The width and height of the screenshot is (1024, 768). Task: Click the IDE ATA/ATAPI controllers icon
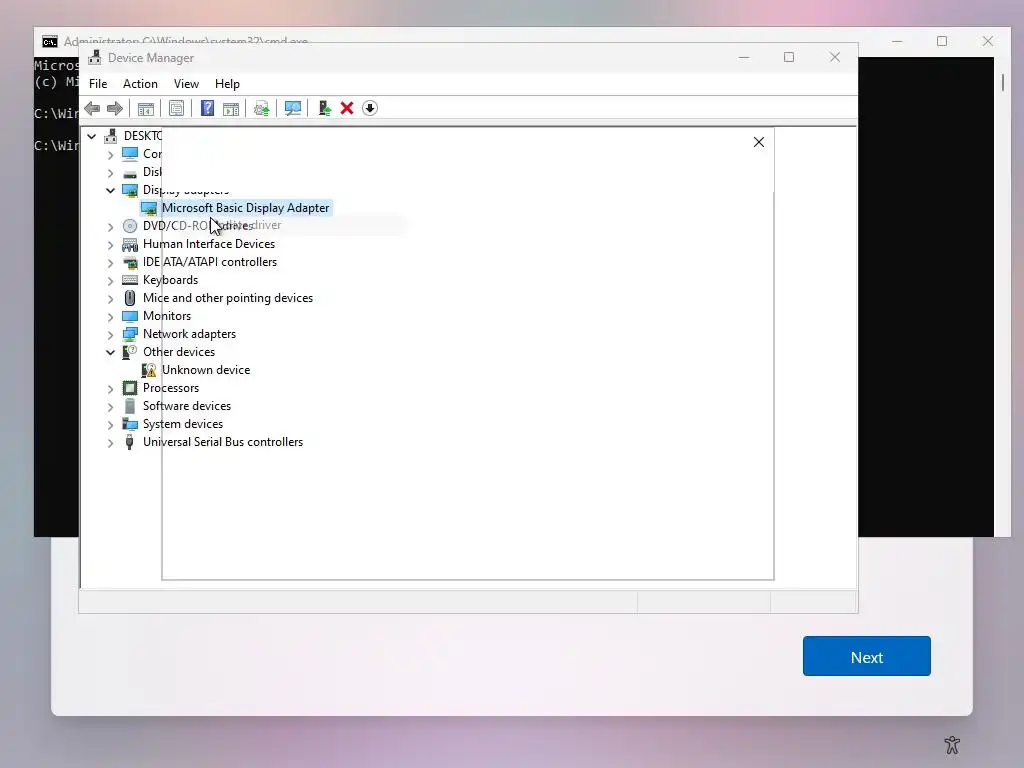130,263
